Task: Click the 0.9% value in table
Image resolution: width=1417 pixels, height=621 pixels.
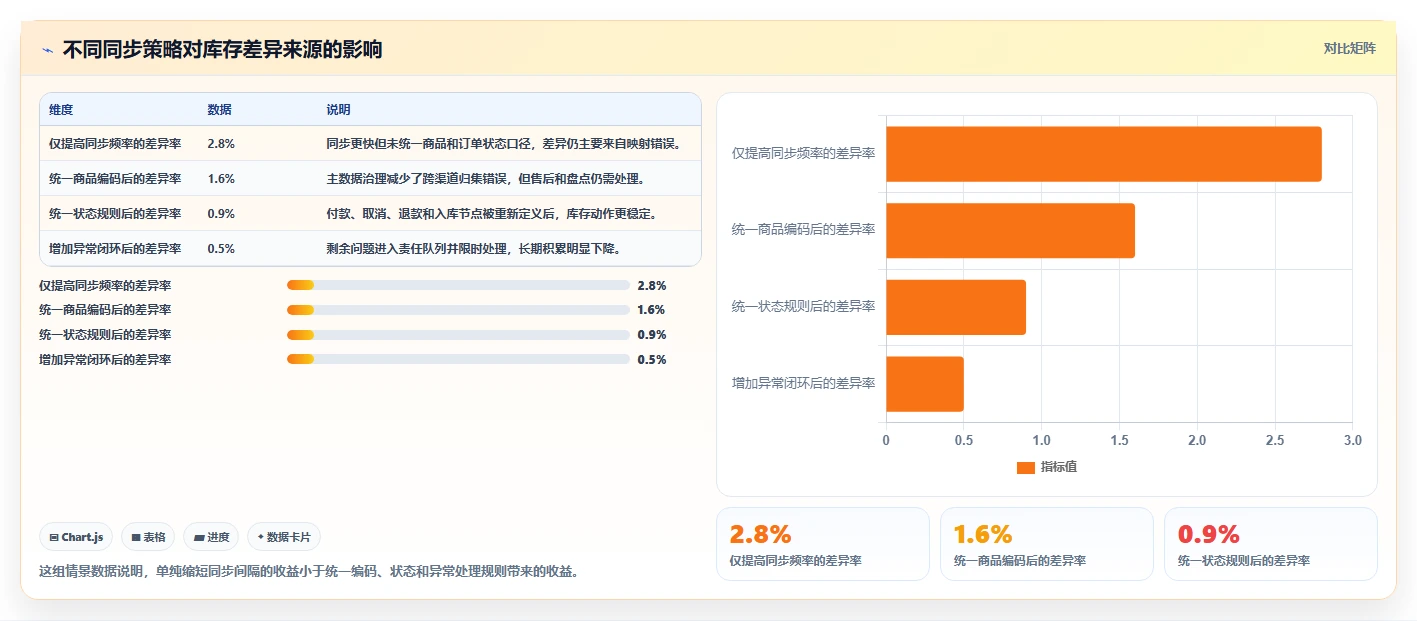Action: point(221,213)
